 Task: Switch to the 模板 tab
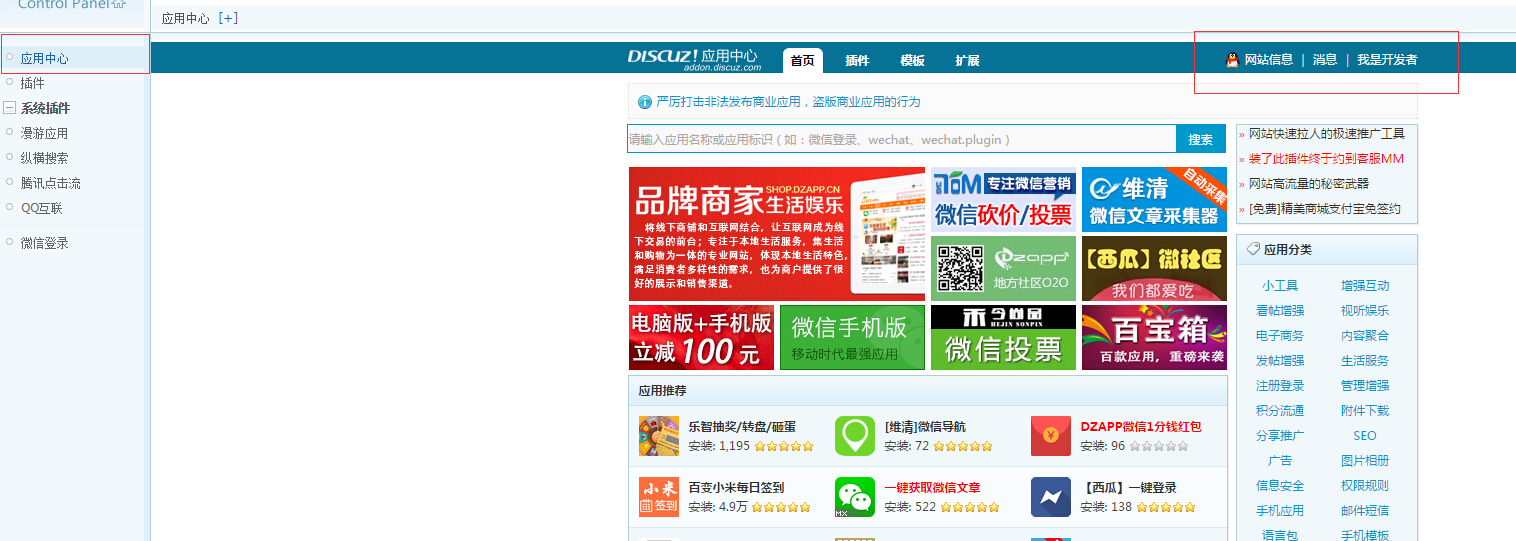(912, 60)
